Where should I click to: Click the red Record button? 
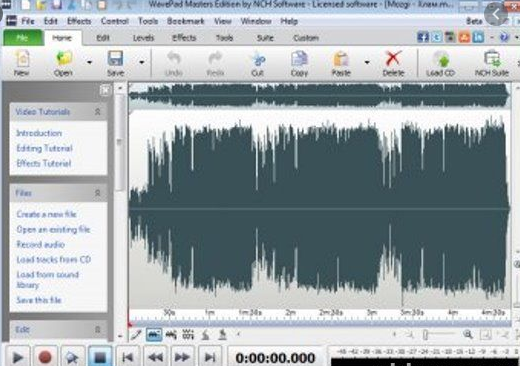45,357
